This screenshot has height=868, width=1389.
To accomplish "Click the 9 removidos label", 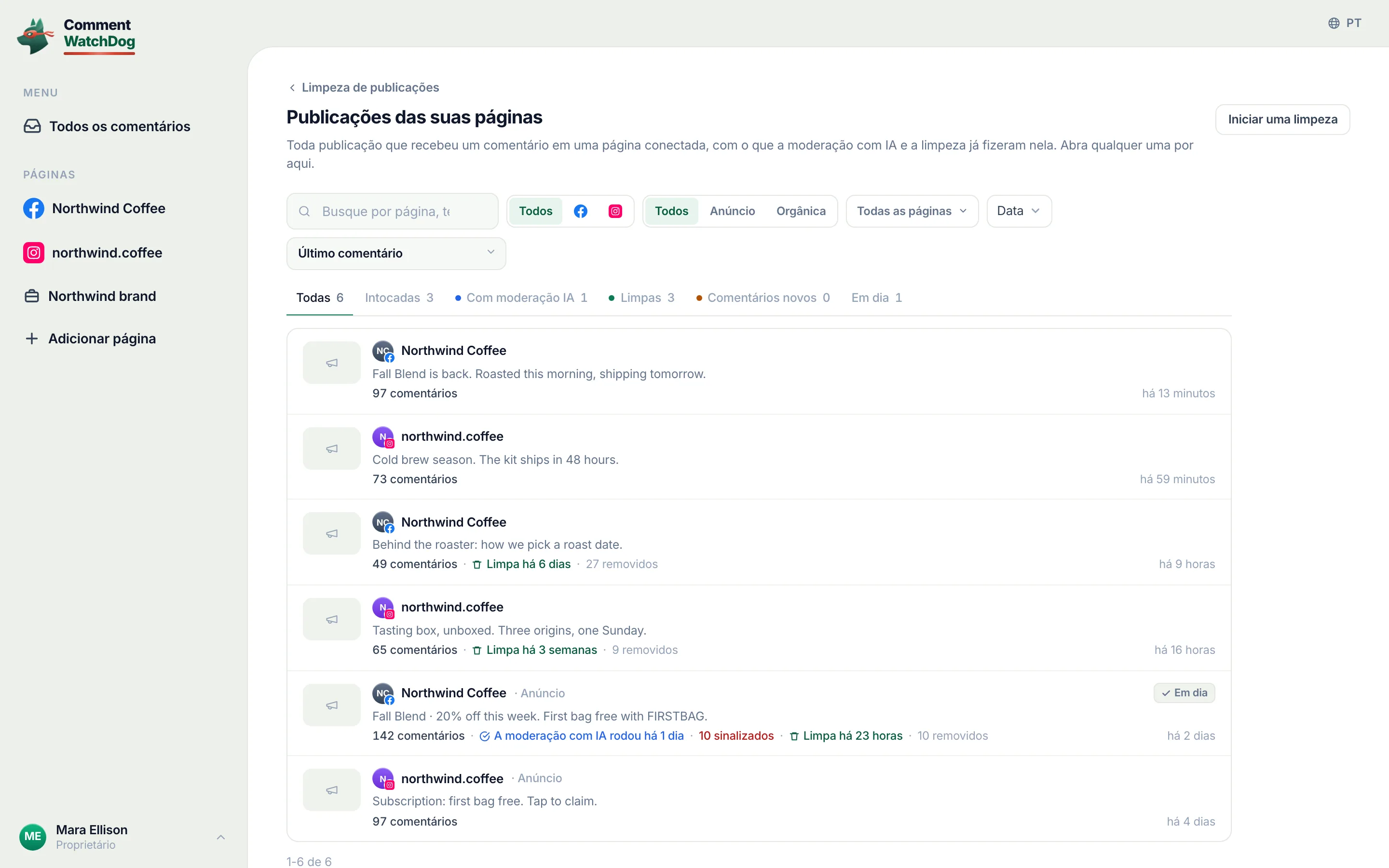I will (644, 650).
